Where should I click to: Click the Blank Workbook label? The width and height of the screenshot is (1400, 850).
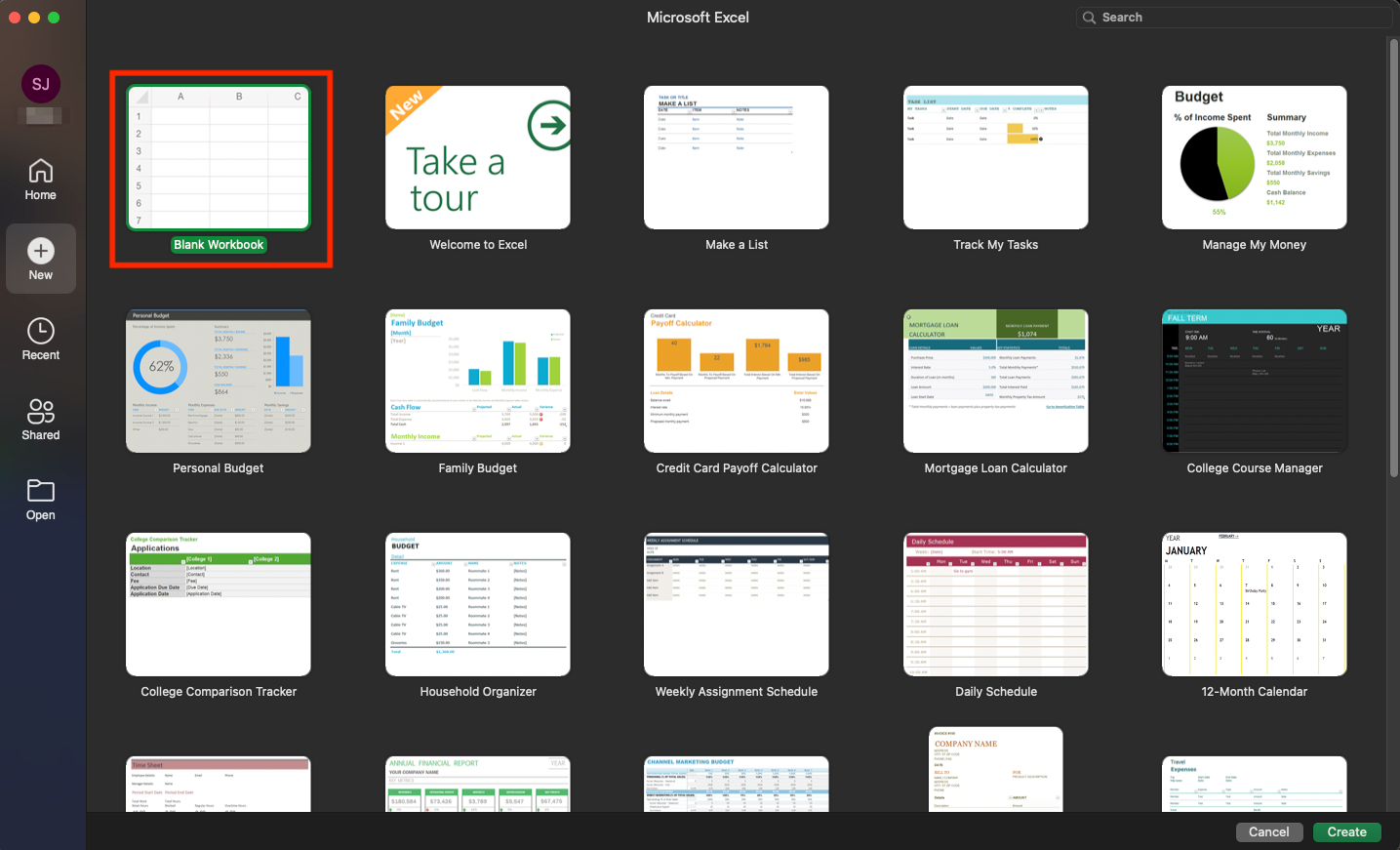[219, 245]
